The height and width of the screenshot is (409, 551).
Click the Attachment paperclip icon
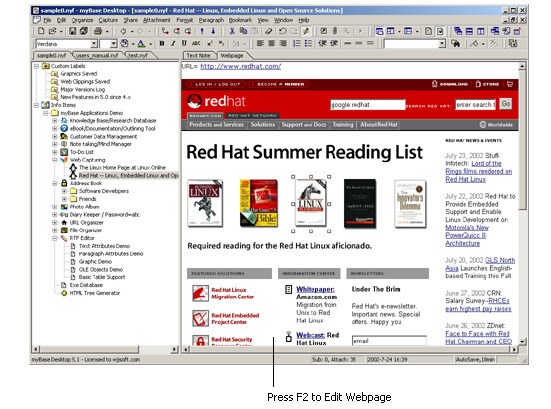click(x=335, y=31)
